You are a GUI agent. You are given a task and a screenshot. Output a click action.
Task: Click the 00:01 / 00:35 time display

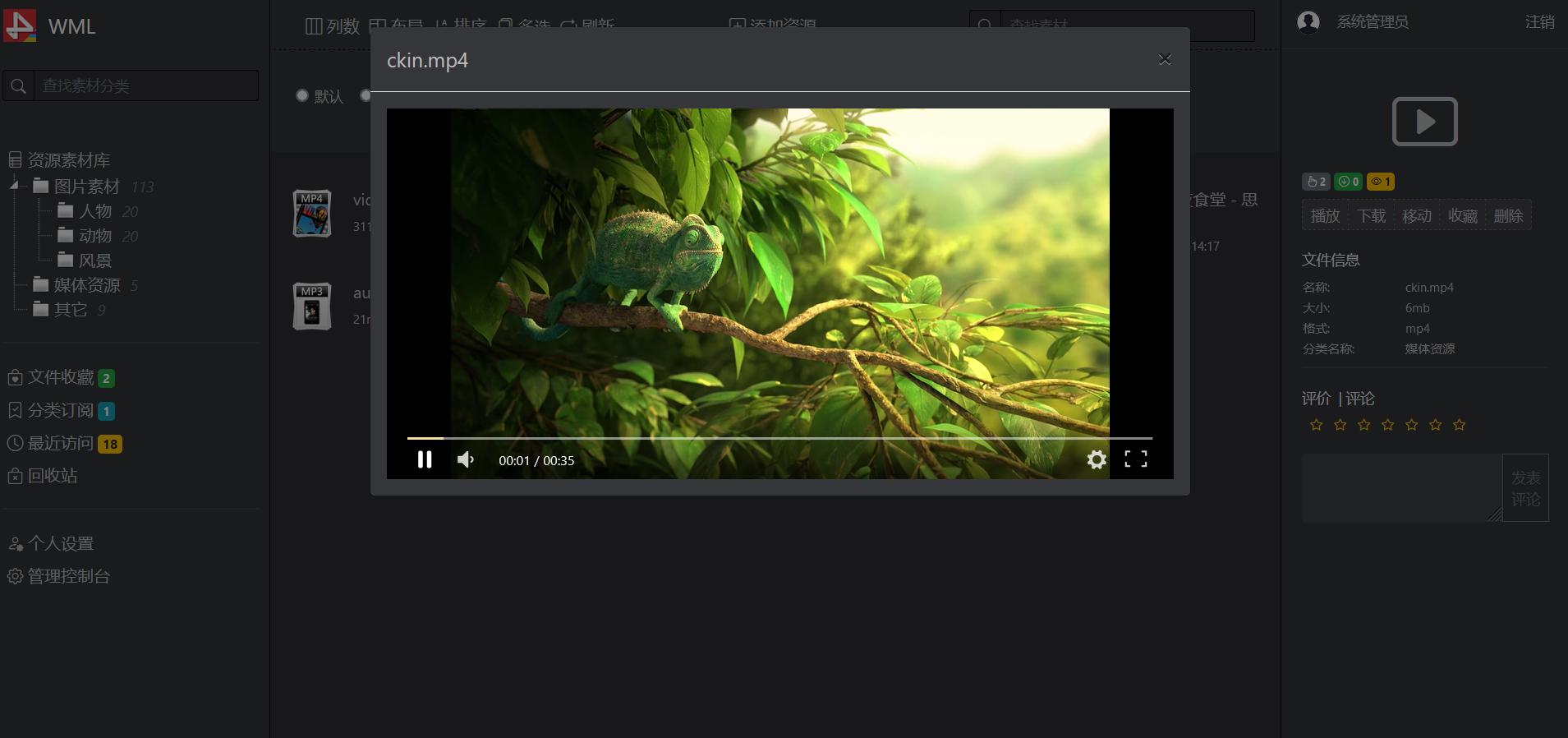click(536, 460)
